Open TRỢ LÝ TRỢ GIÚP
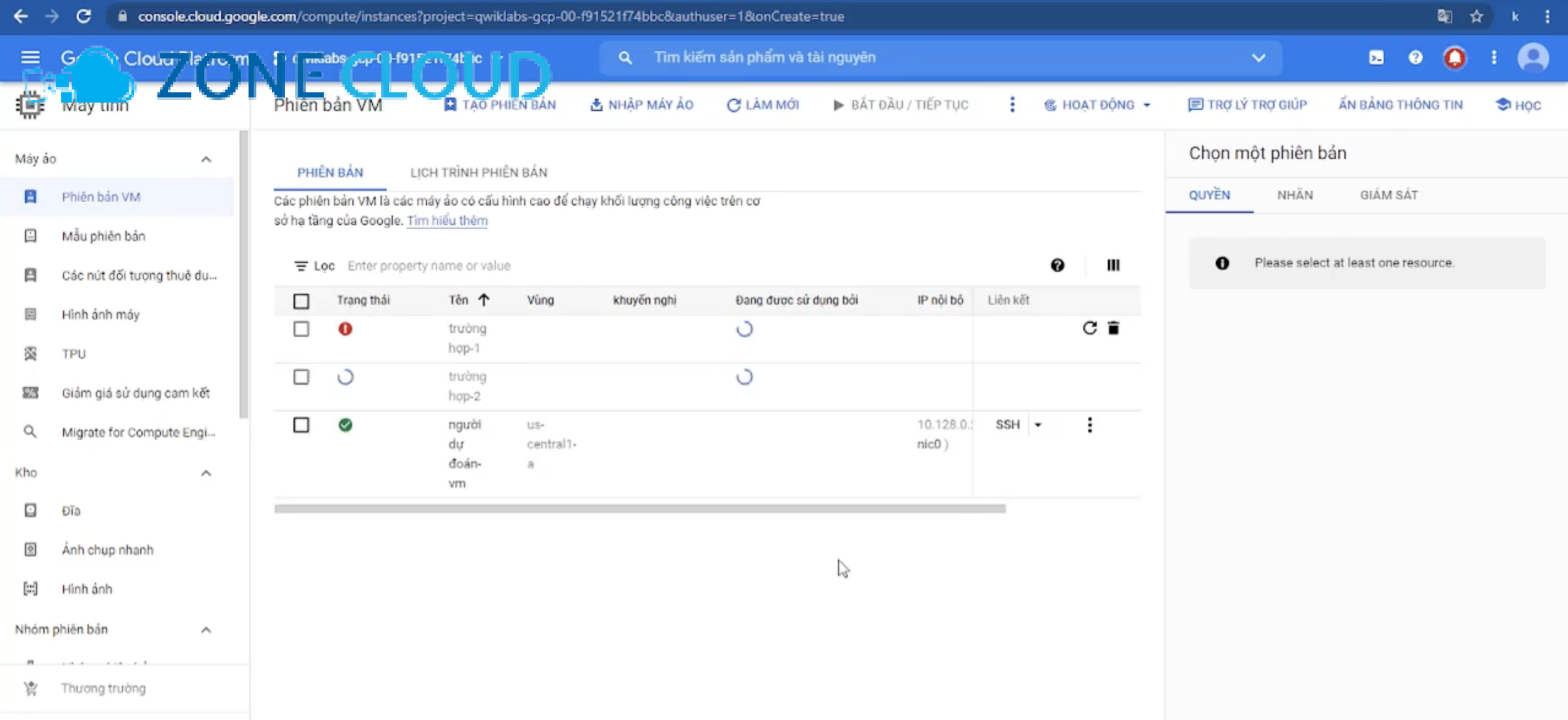1568x720 pixels. pos(1247,105)
